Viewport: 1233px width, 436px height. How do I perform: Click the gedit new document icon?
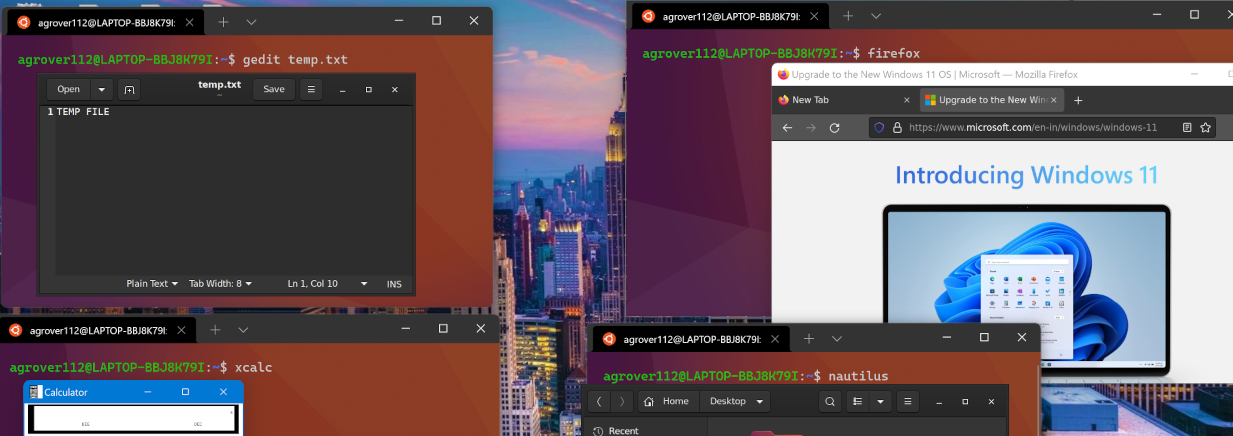[129, 89]
